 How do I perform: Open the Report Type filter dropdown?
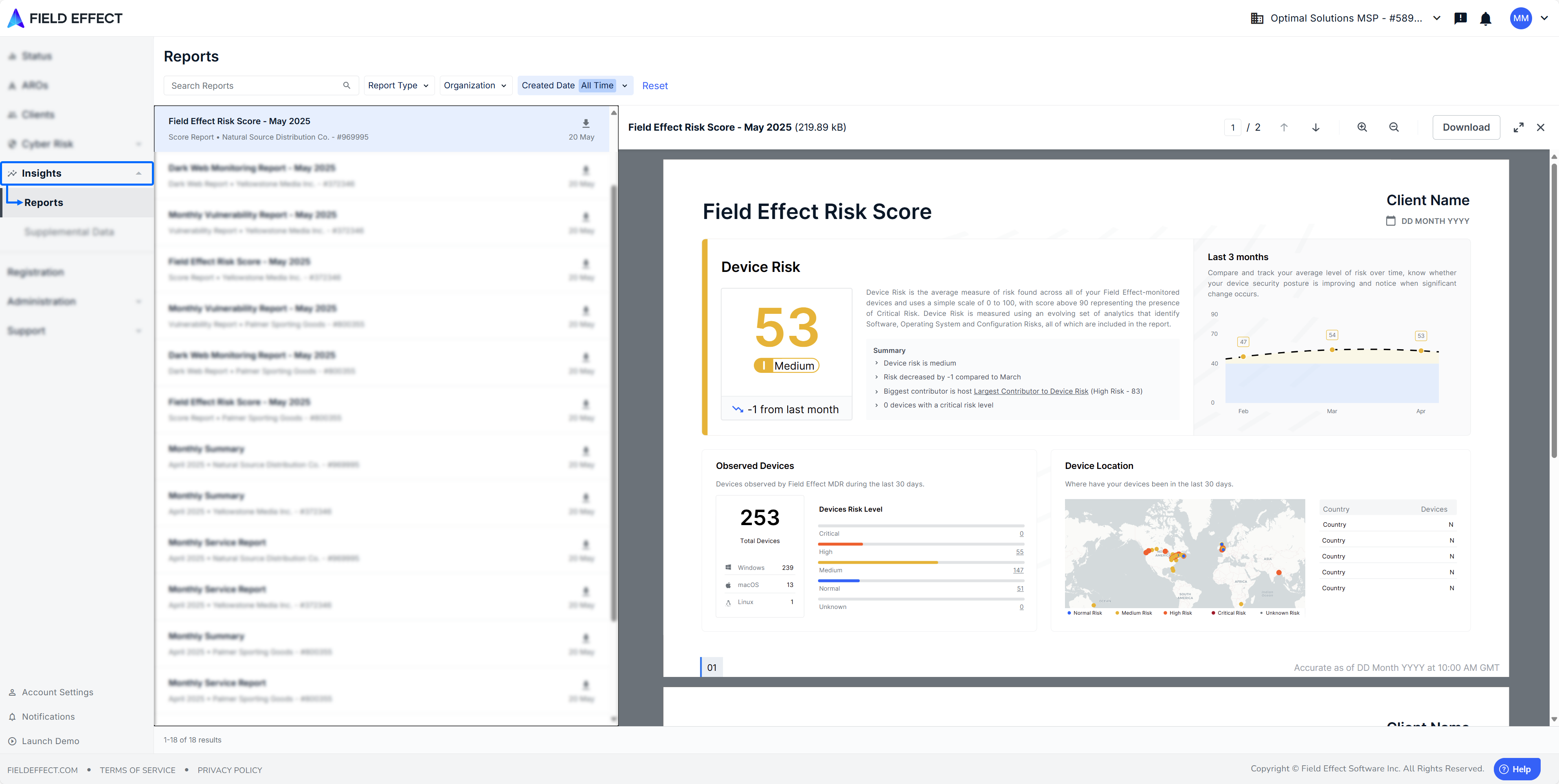[398, 85]
